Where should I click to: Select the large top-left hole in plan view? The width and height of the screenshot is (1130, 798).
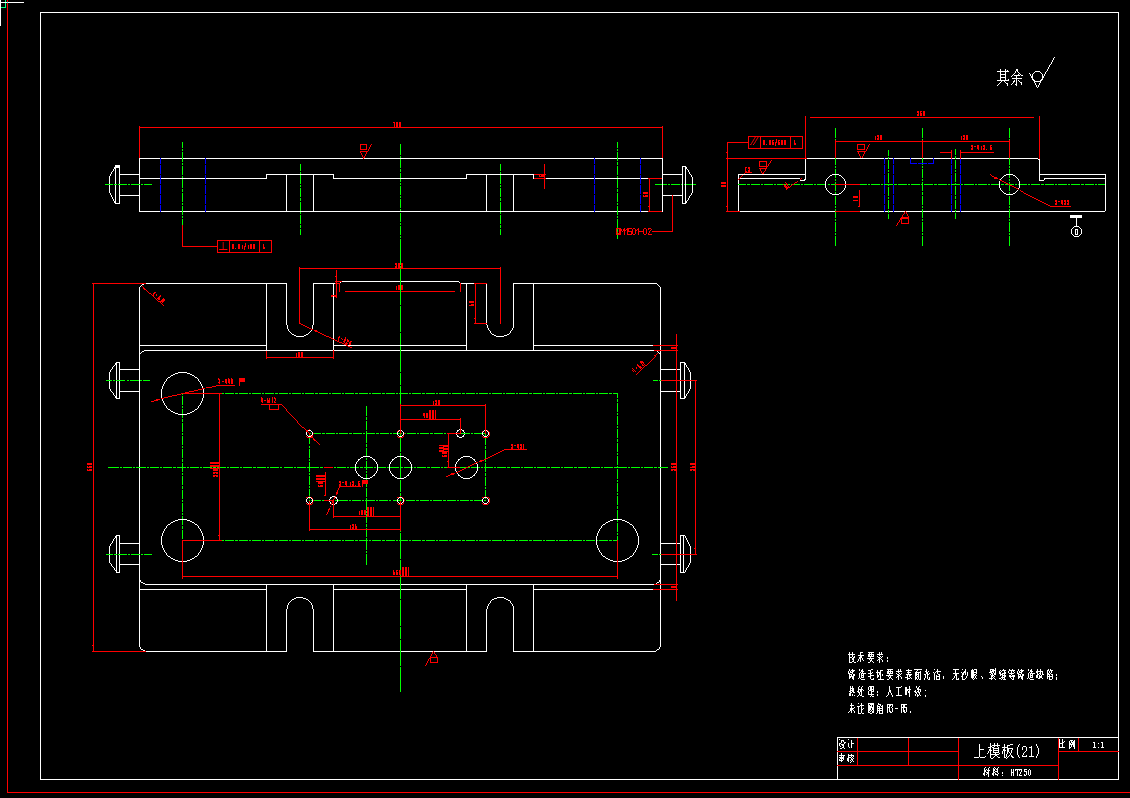[x=182, y=394]
